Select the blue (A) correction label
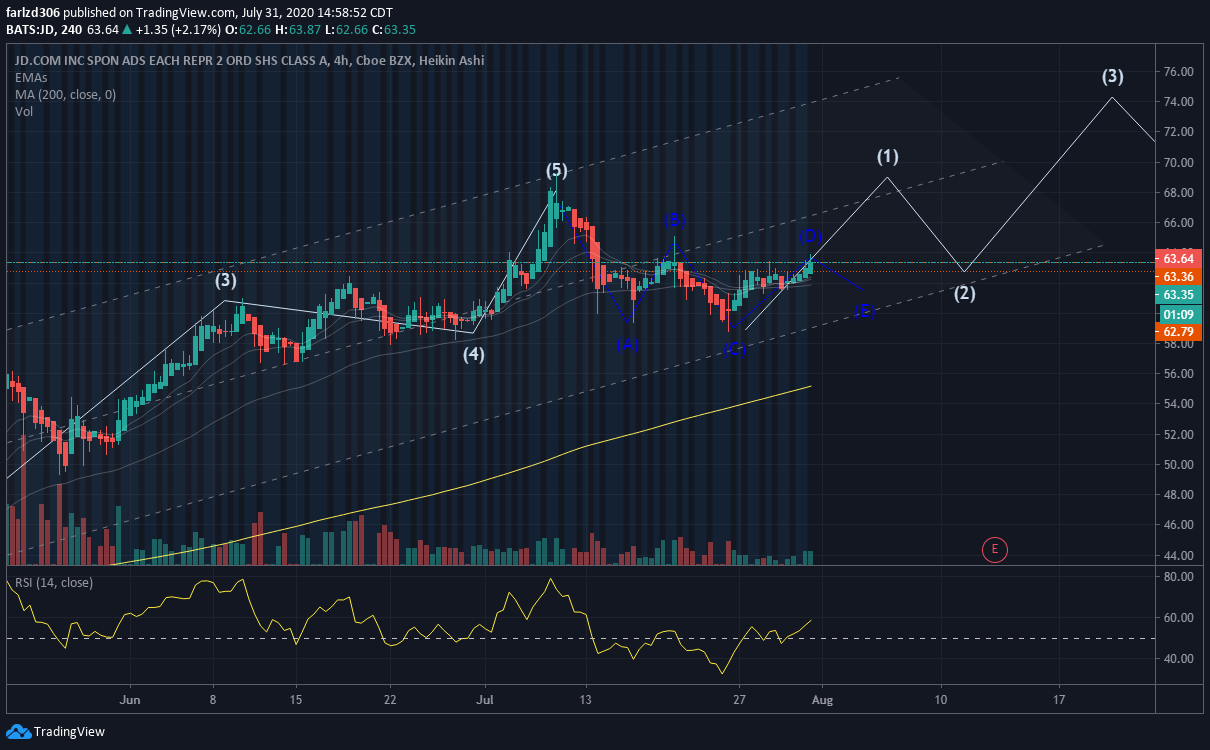The height and width of the screenshot is (750, 1210). click(x=627, y=345)
